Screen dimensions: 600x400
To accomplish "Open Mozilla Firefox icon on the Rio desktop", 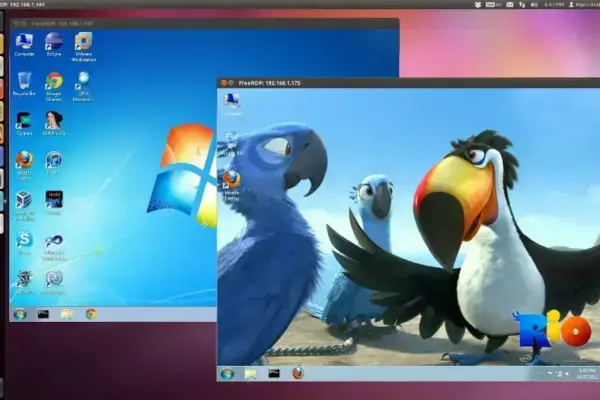I will [232, 186].
